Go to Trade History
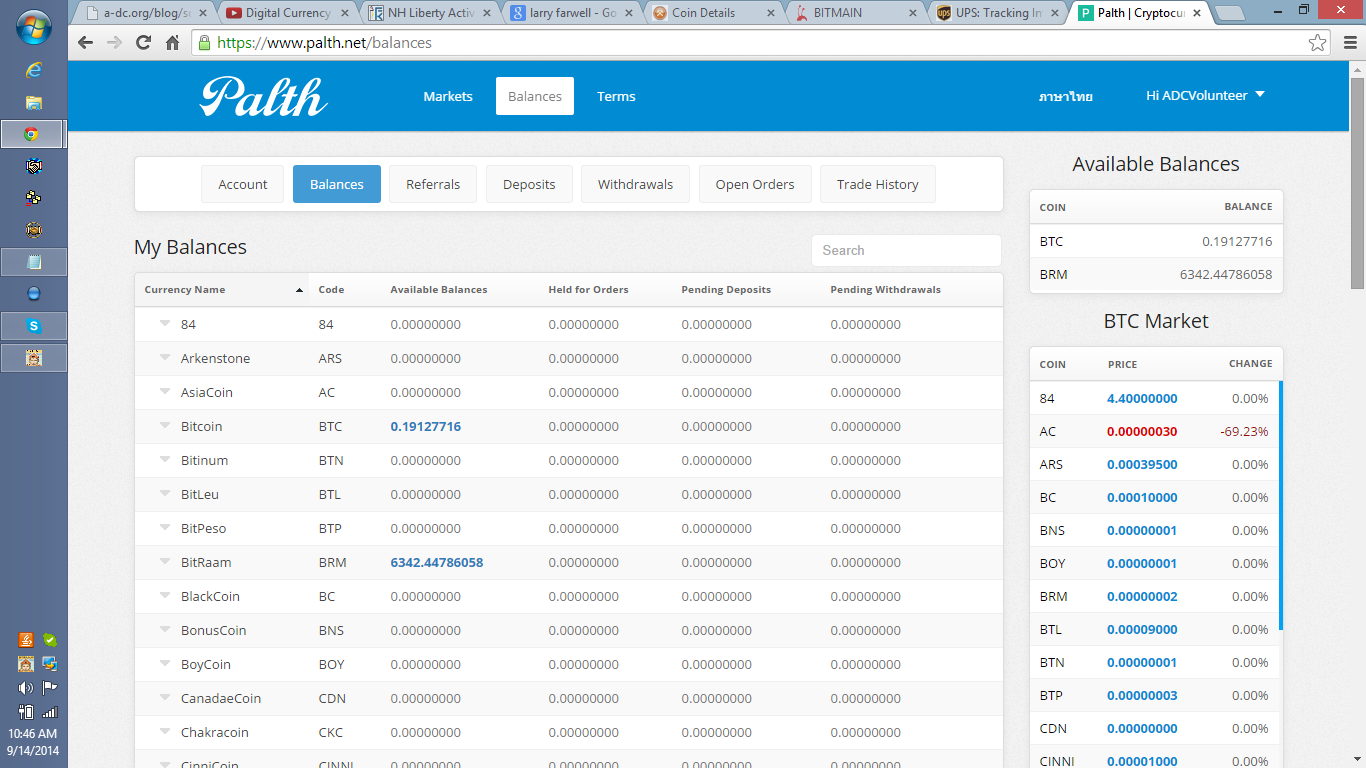Image resolution: width=1366 pixels, height=768 pixels. coord(877,185)
